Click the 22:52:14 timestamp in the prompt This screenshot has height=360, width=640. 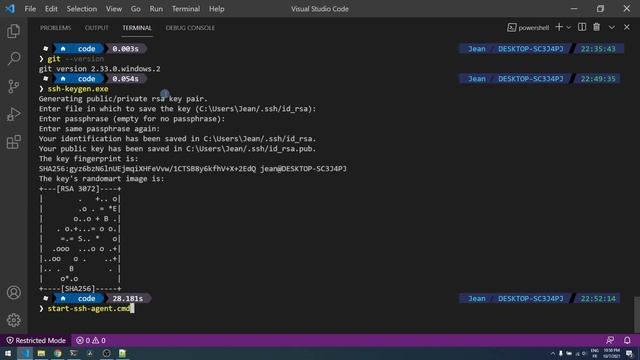tap(598, 299)
